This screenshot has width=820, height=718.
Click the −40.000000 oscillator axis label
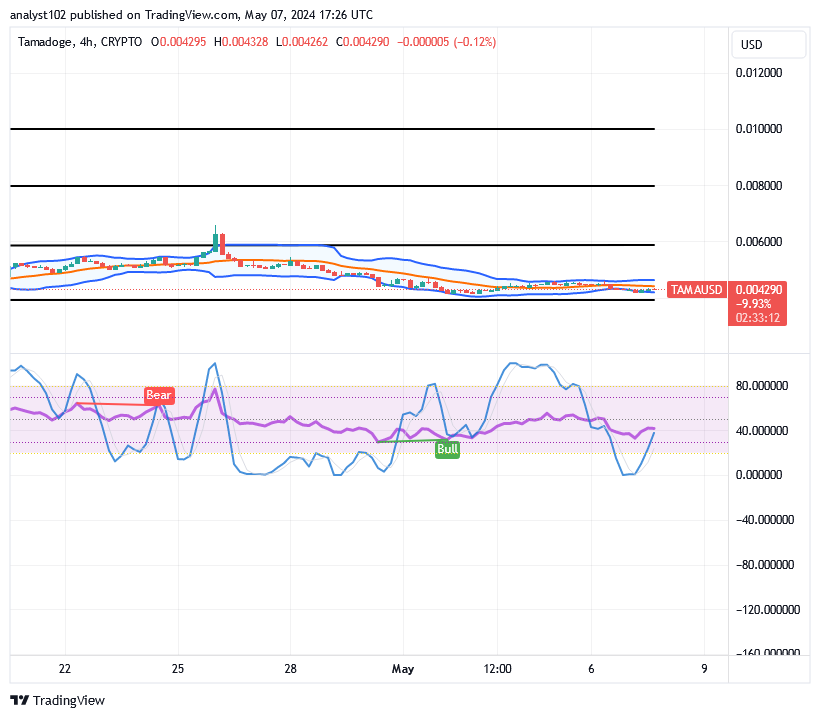(x=765, y=519)
